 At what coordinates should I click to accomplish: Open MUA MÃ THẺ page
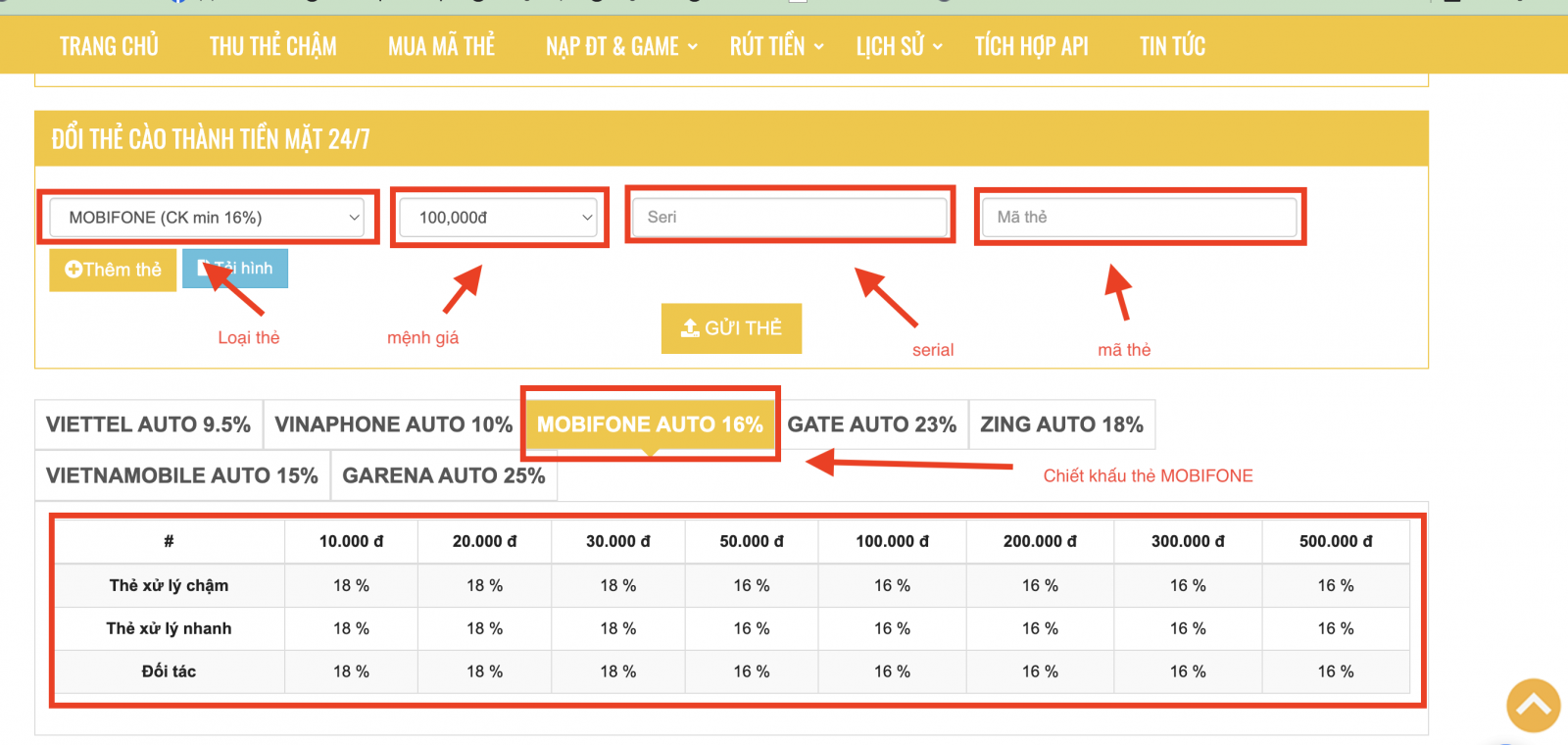[x=441, y=46]
